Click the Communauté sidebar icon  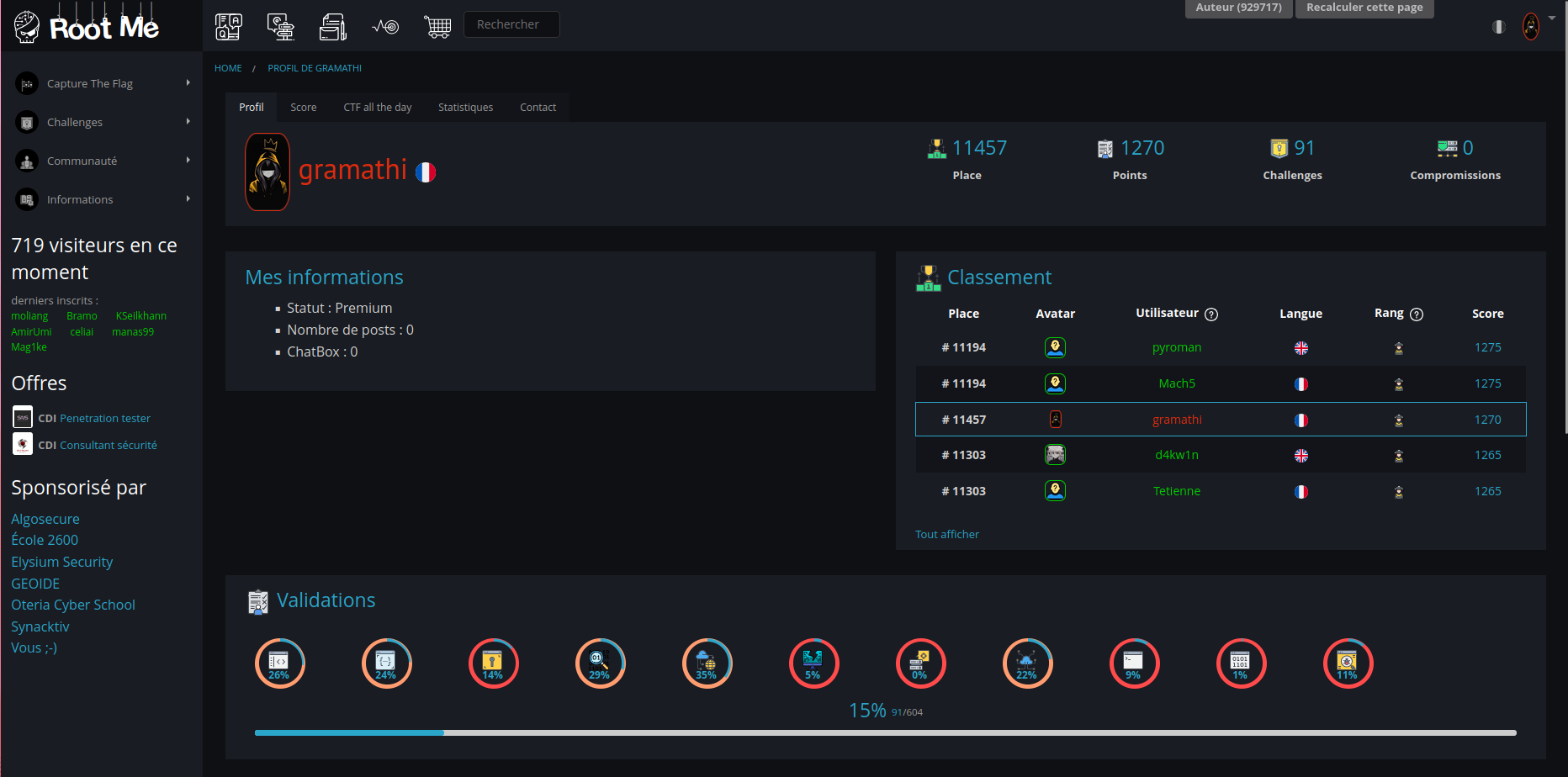tap(26, 160)
